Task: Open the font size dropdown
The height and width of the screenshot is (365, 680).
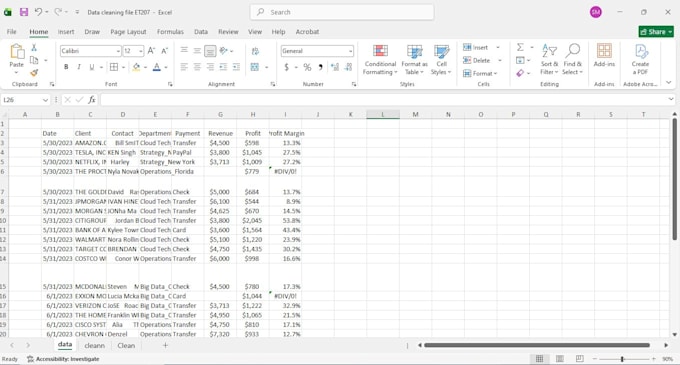Action: coord(141,51)
